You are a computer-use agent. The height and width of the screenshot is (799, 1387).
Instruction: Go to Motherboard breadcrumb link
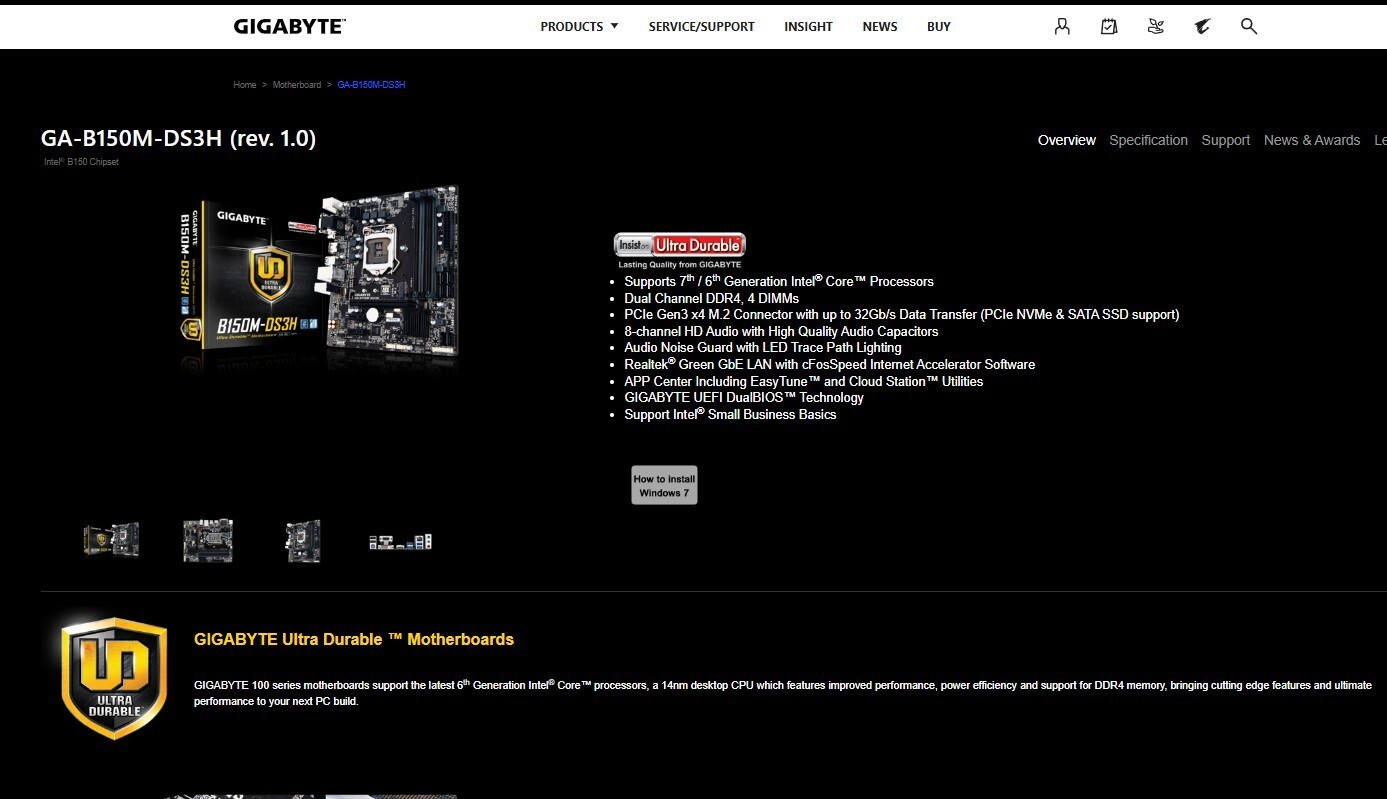click(x=297, y=85)
